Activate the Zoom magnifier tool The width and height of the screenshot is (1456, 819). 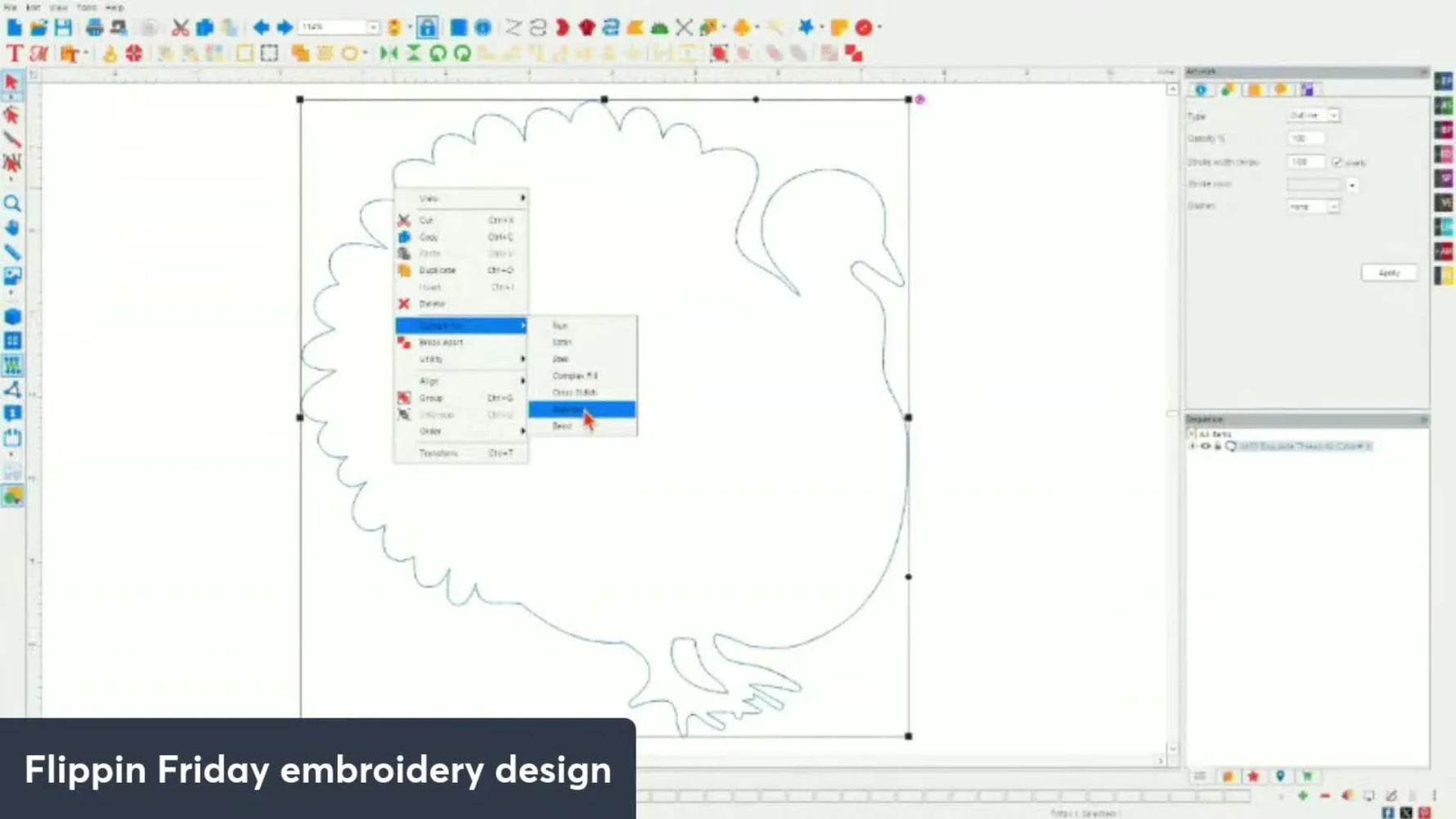[12, 204]
